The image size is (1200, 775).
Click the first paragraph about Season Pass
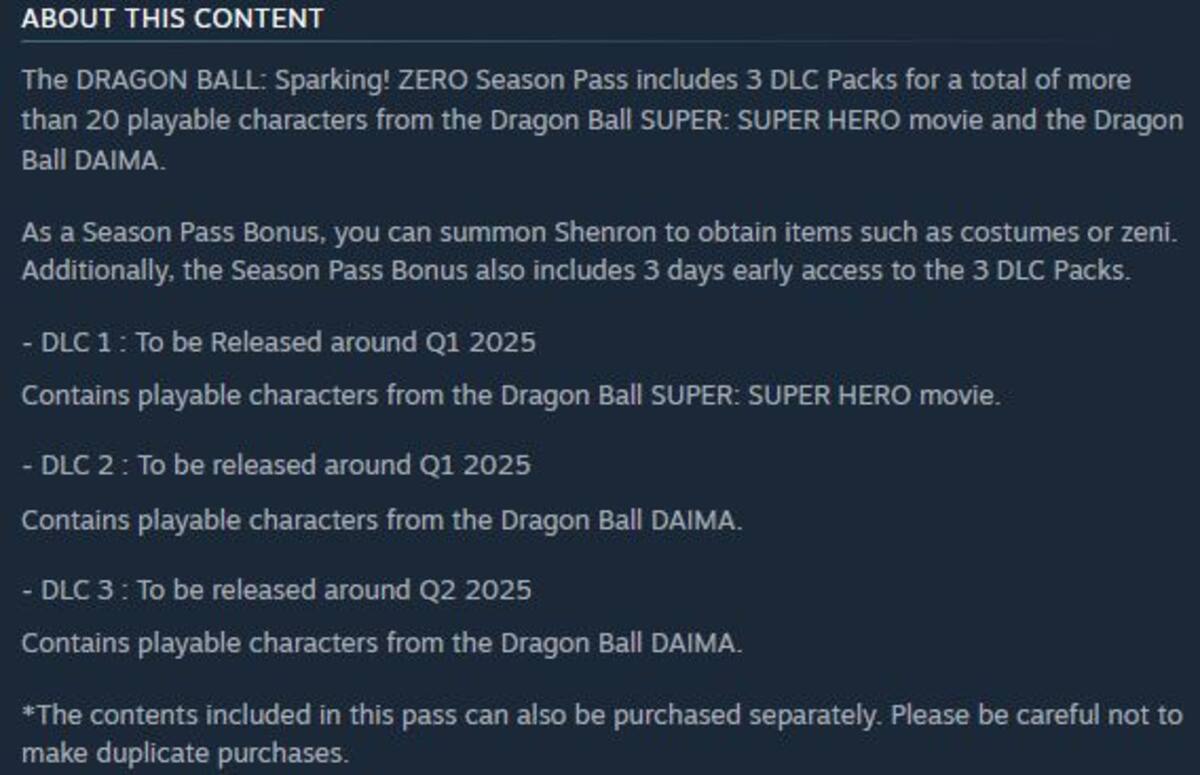(602, 120)
